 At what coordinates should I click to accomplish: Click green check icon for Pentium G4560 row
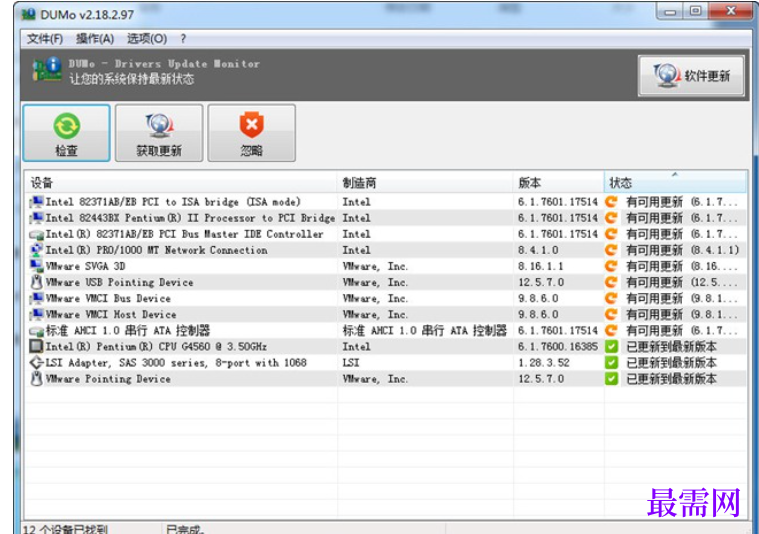(611, 347)
